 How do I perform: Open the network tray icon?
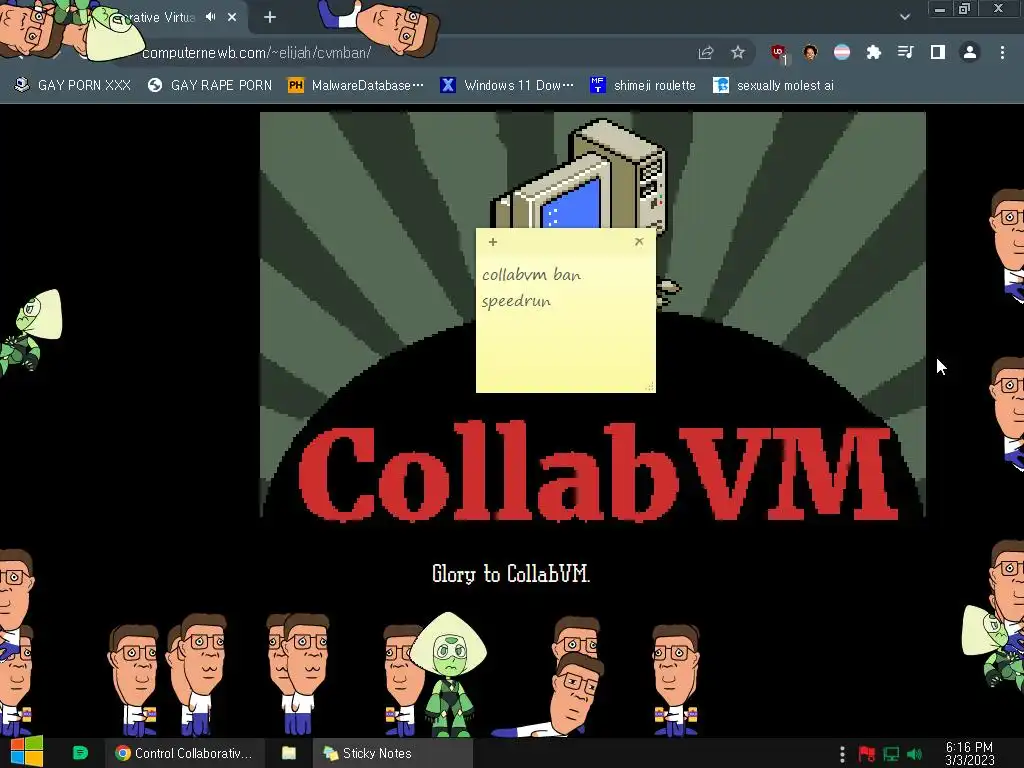pyautogui.click(x=891, y=754)
